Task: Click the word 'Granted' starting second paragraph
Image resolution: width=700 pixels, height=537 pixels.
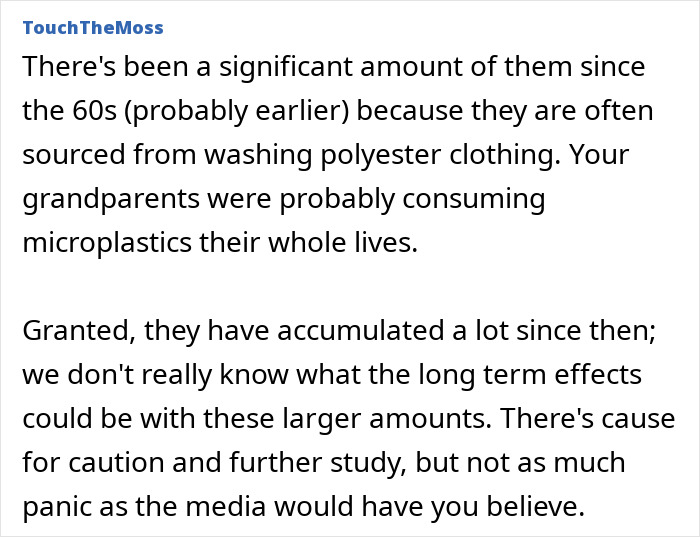Action: [68, 330]
